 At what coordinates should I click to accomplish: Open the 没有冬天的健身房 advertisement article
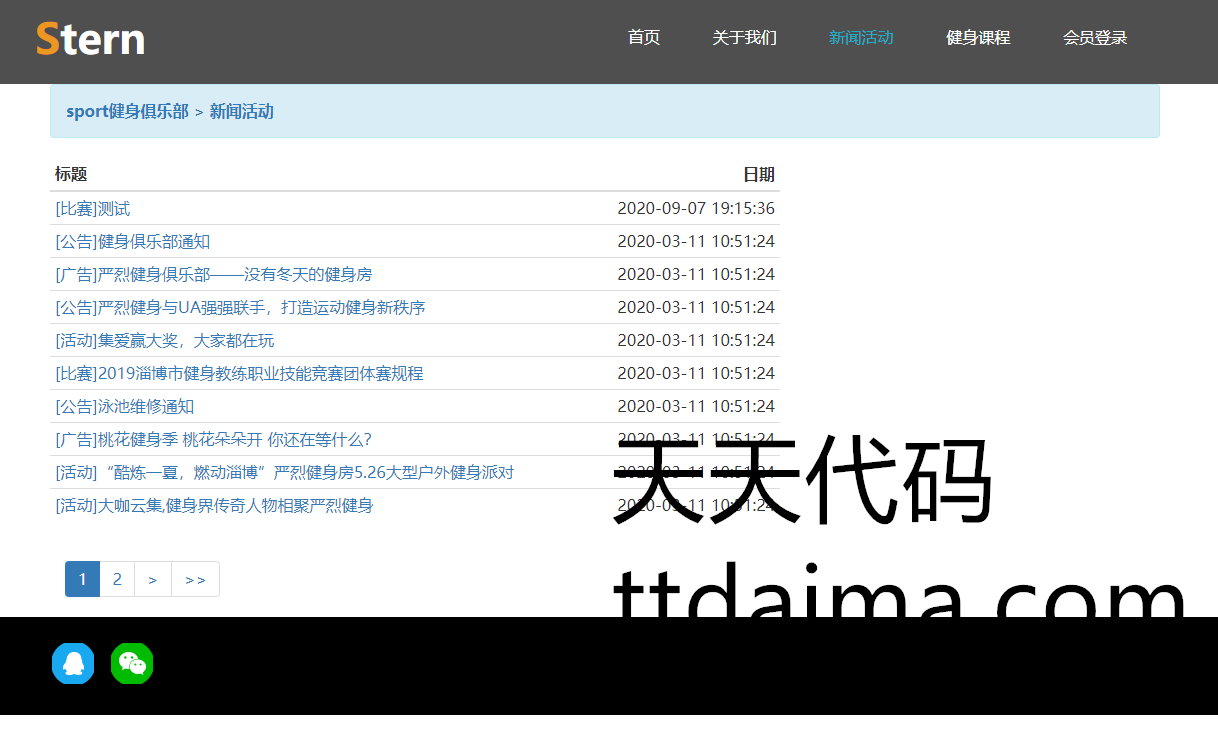tap(214, 275)
